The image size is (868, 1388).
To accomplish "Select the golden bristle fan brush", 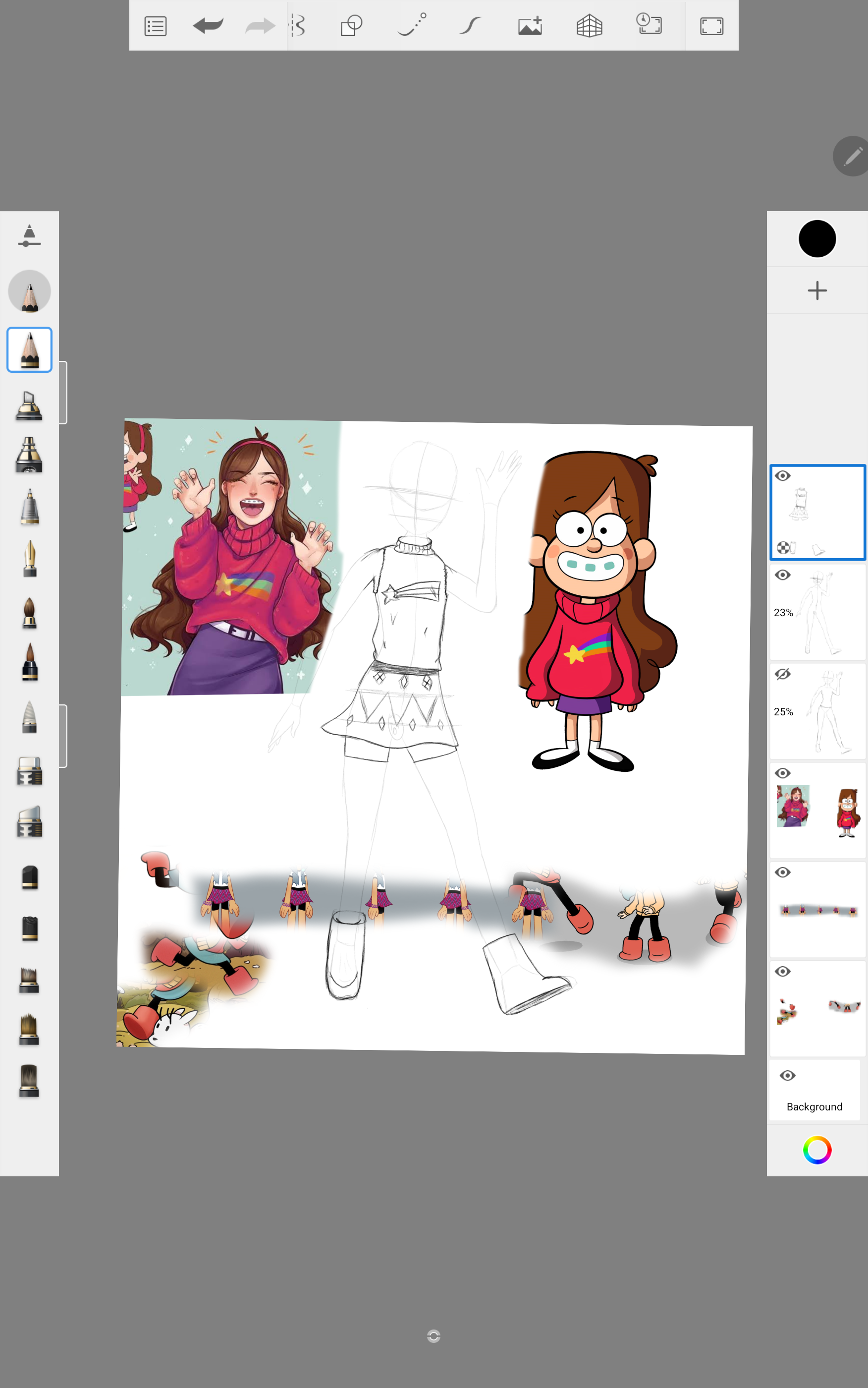I will click(29, 1030).
